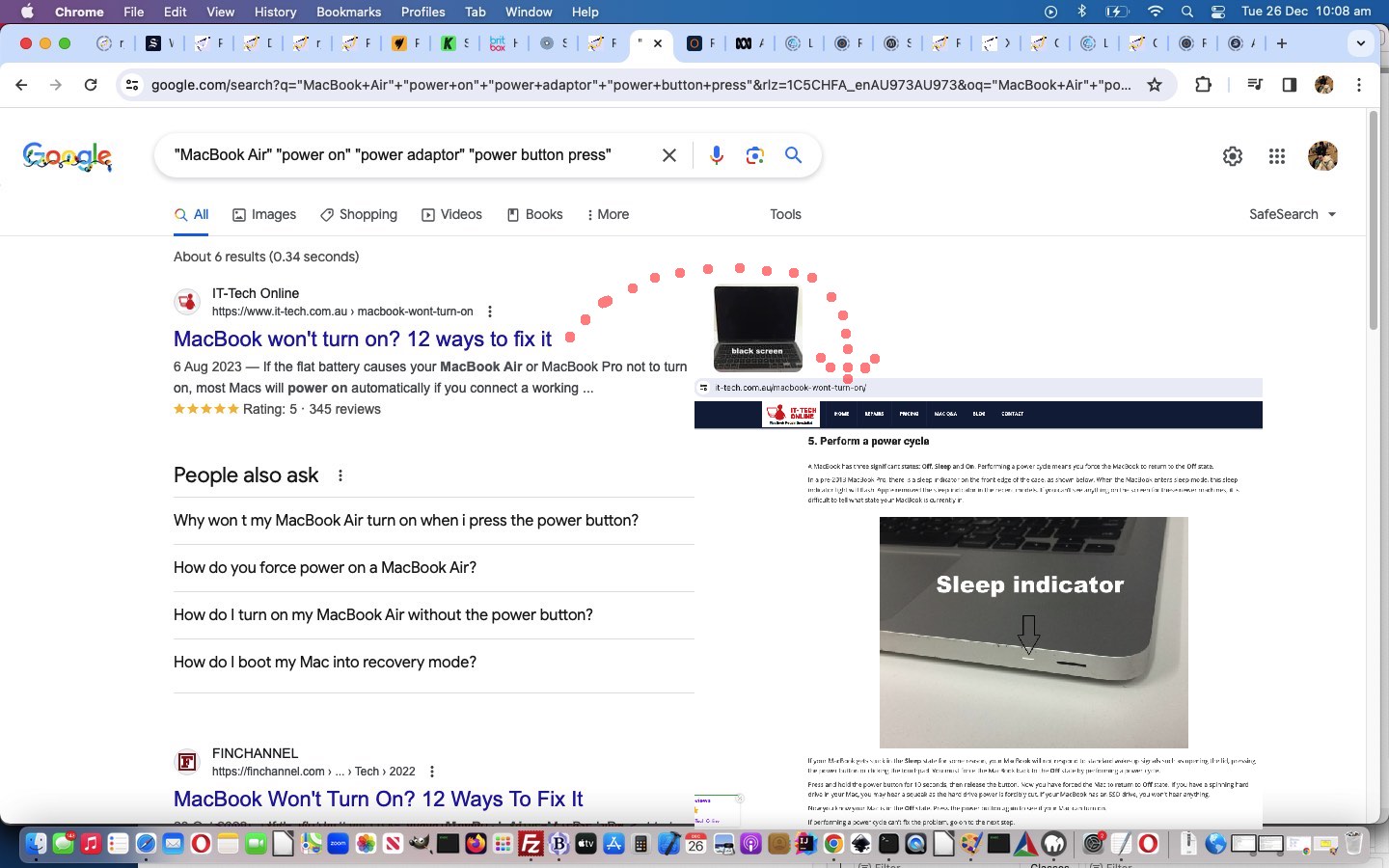This screenshot has height=868, width=1389.
Task: Open Zoom from the Dock
Action: [x=338, y=844]
